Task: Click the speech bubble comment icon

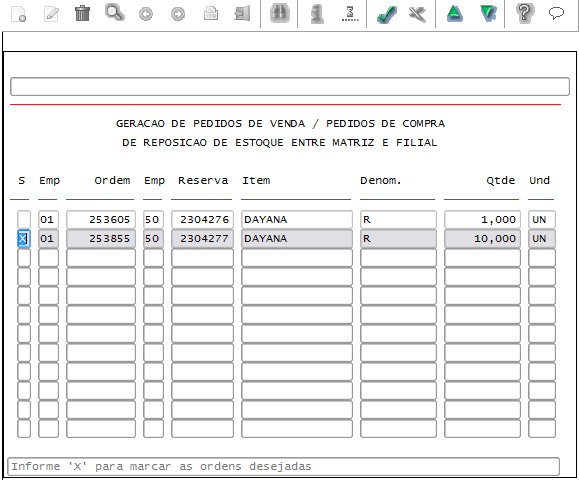Action: tap(556, 13)
